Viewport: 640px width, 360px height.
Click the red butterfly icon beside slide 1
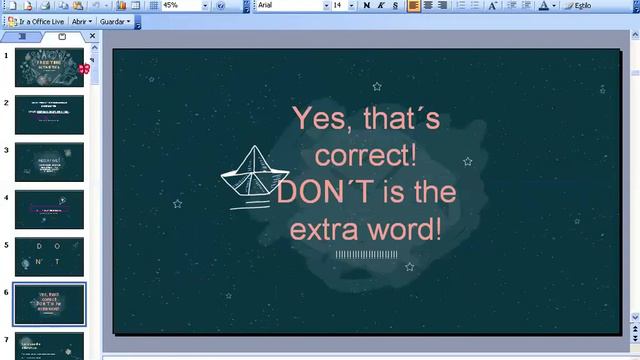click(84, 69)
